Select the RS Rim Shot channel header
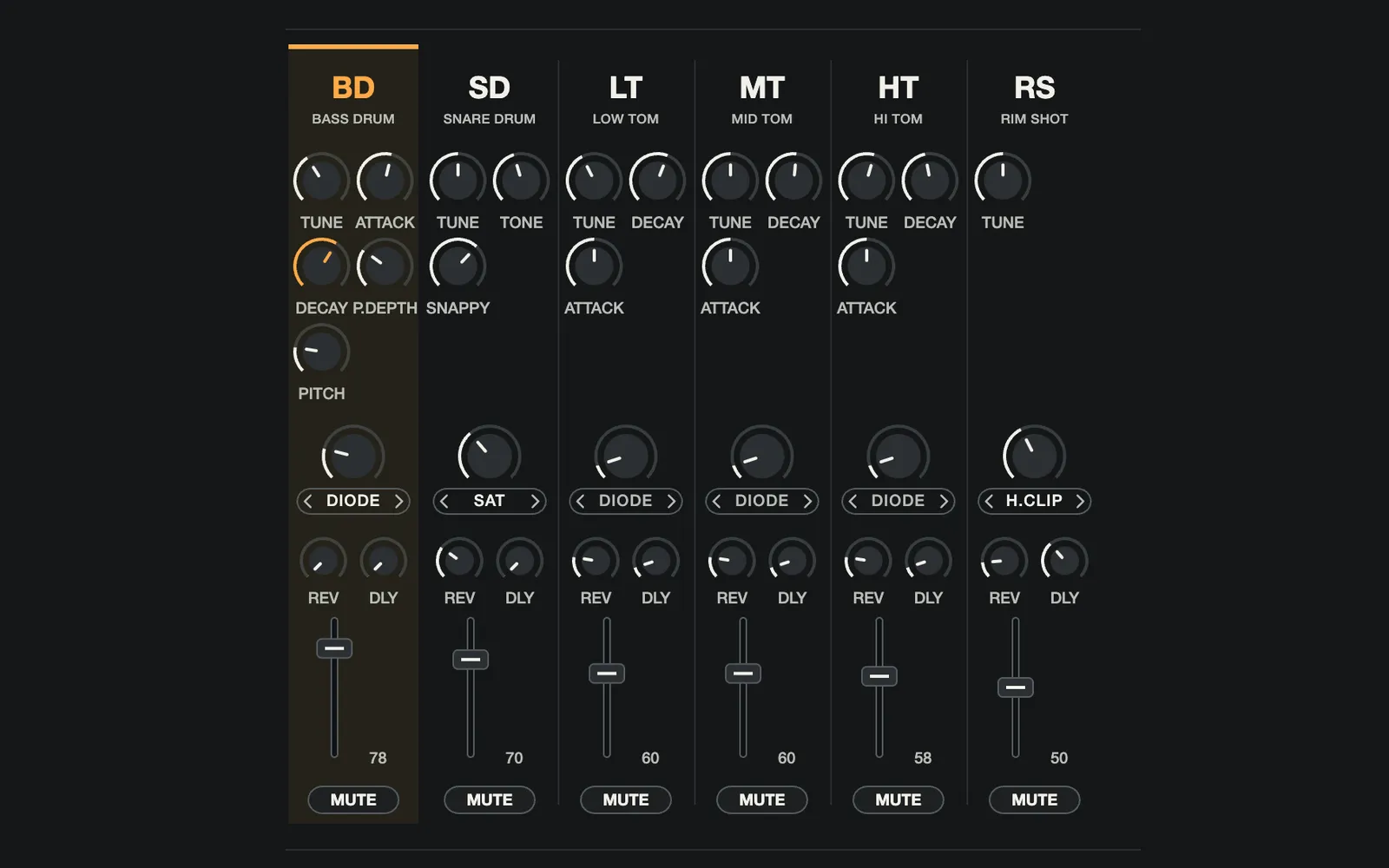The width and height of the screenshot is (1389, 868). tap(1035, 100)
